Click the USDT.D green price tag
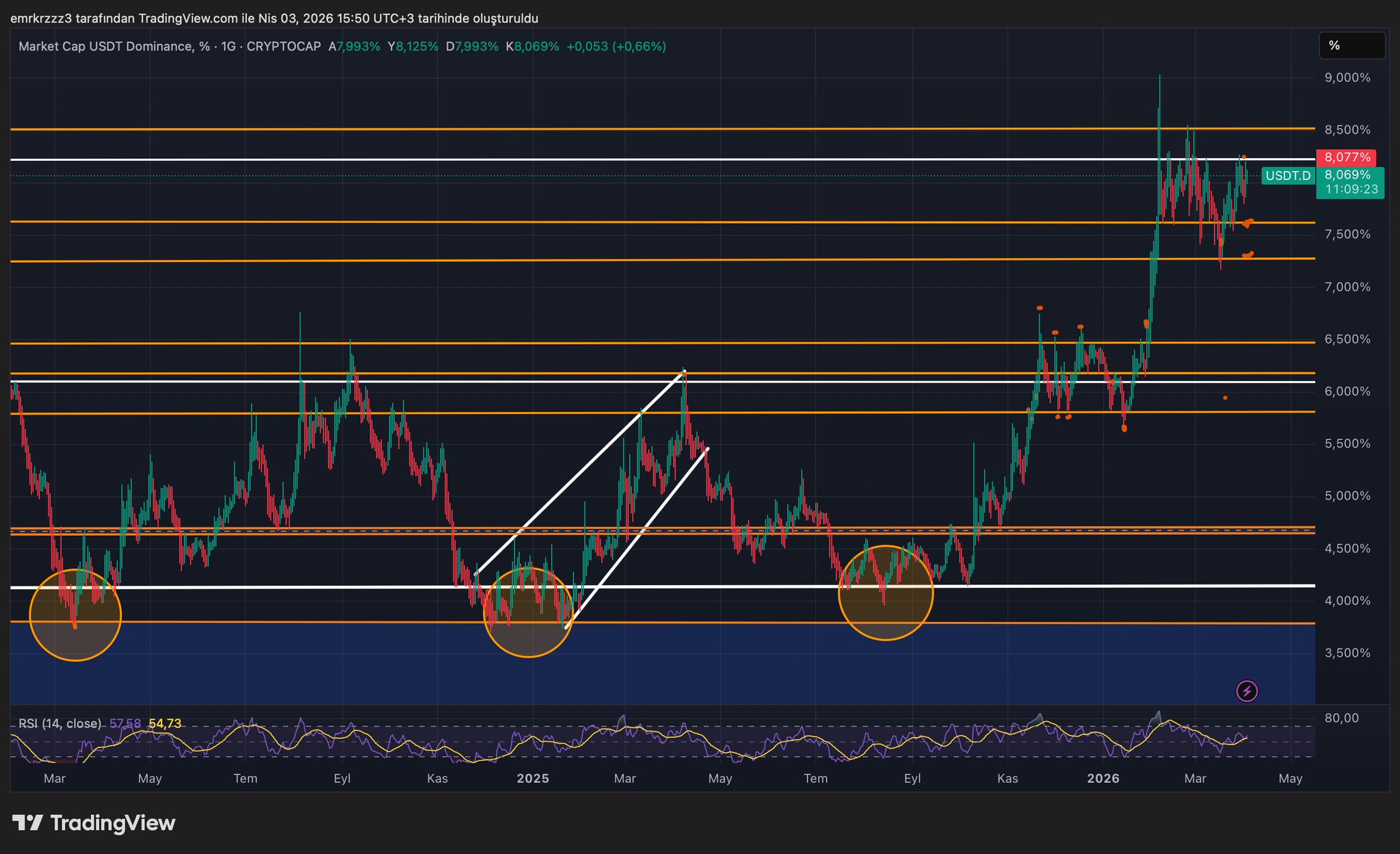This screenshot has width=1400, height=854. (x=1287, y=176)
